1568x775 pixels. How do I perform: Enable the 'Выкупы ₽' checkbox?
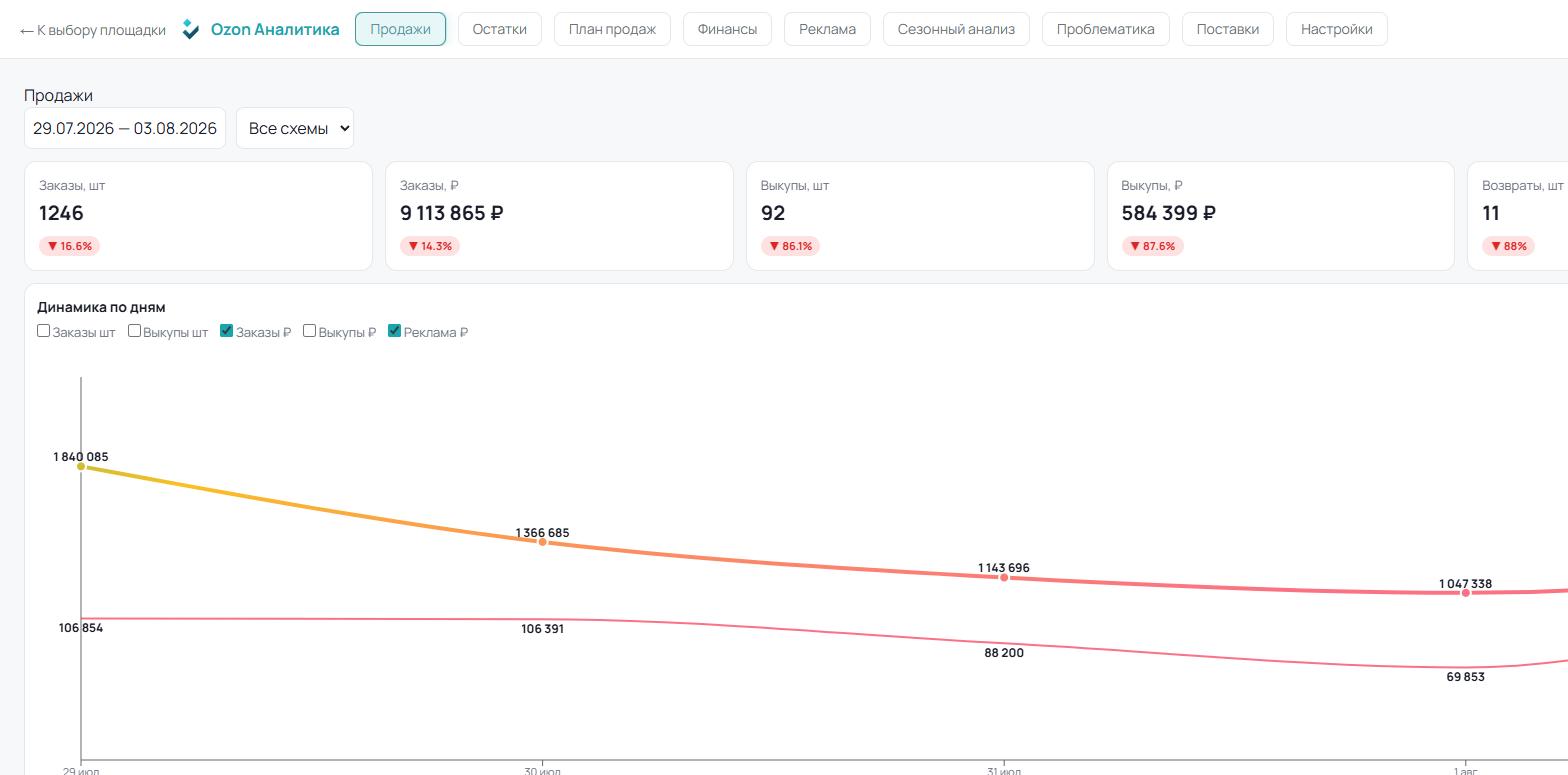click(x=309, y=331)
